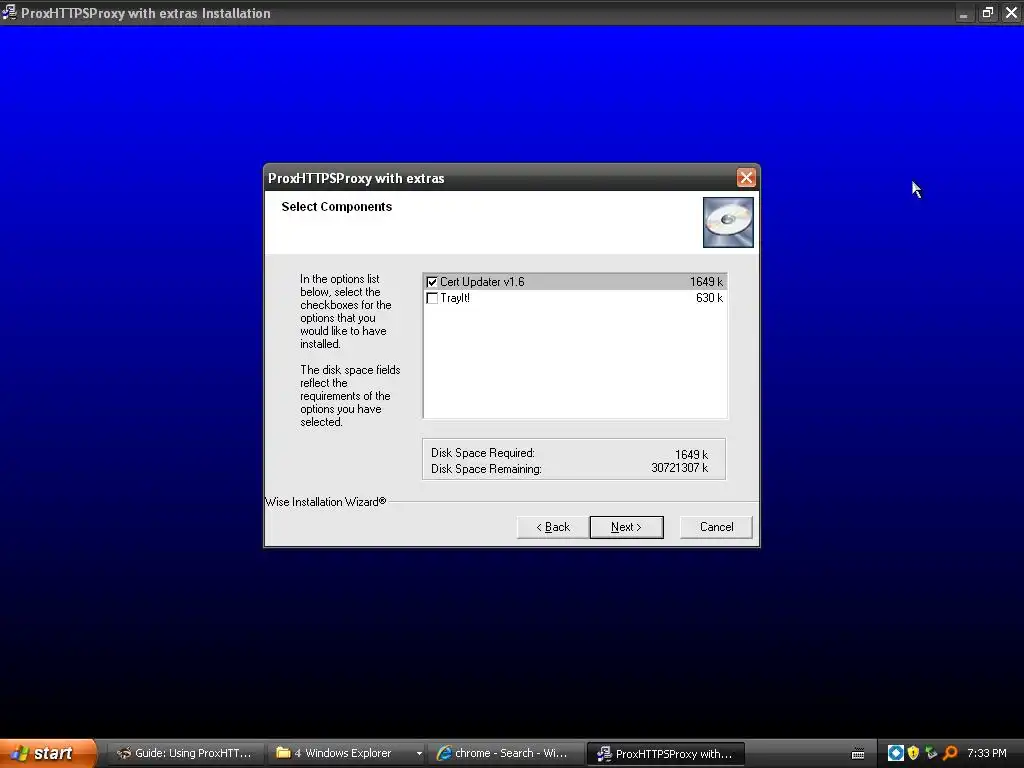Cancel the installation wizard
The image size is (1024, 768).
point(716,527)
